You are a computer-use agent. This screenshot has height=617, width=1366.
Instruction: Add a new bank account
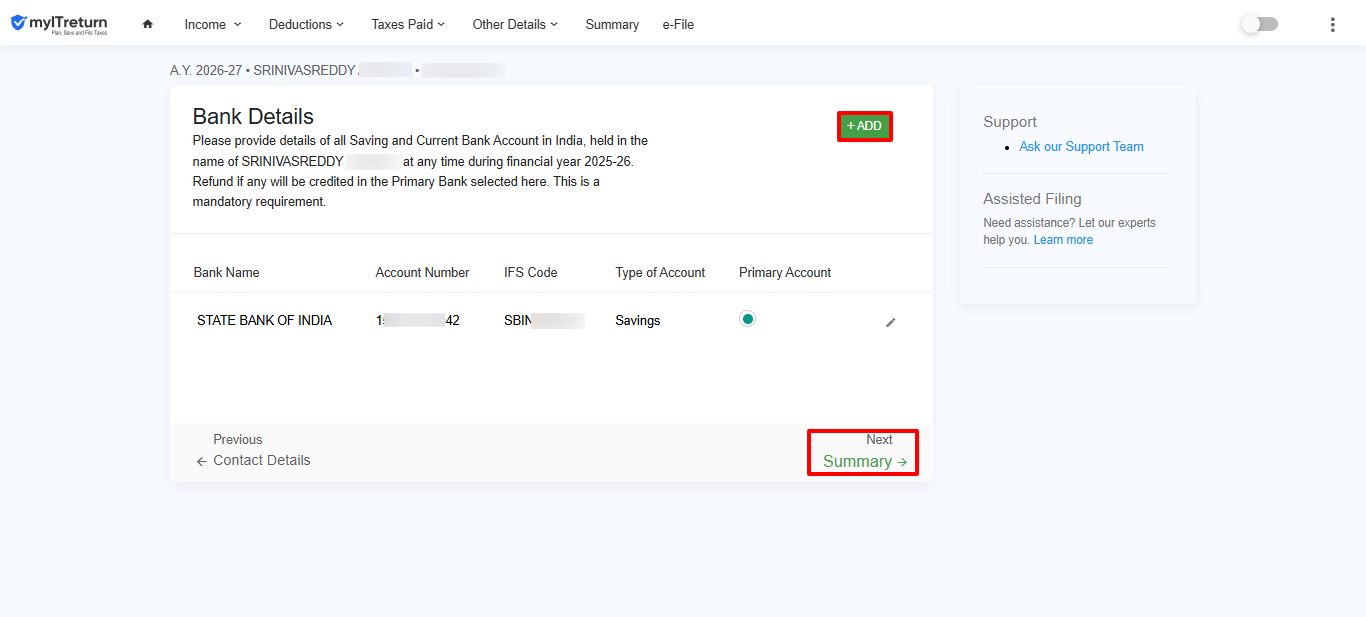click(x=864, y=126)
